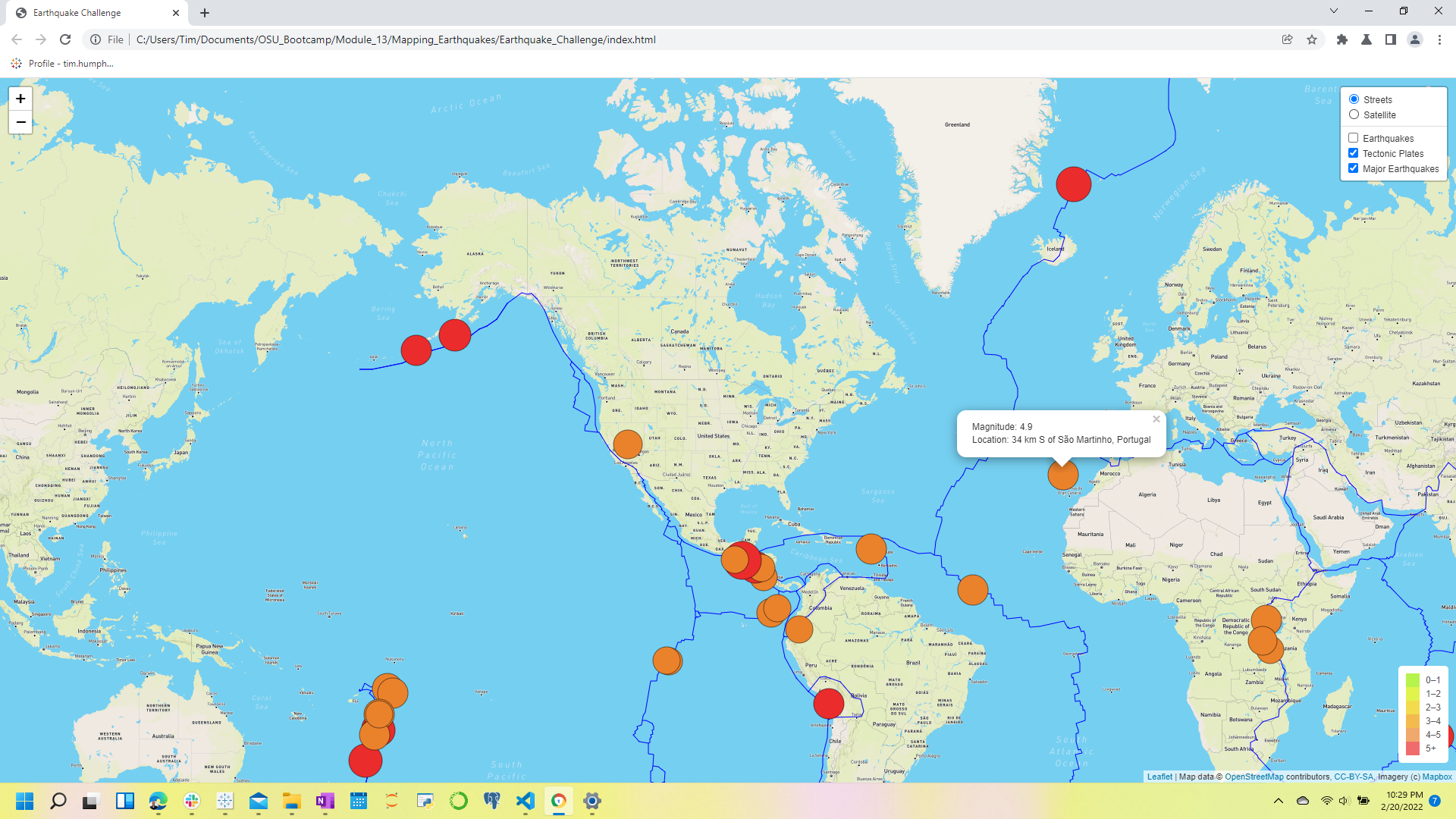Click the red earthquake marker near Iceland
This screenshot has width=1456, height=819.
(x=1074, y=184)
